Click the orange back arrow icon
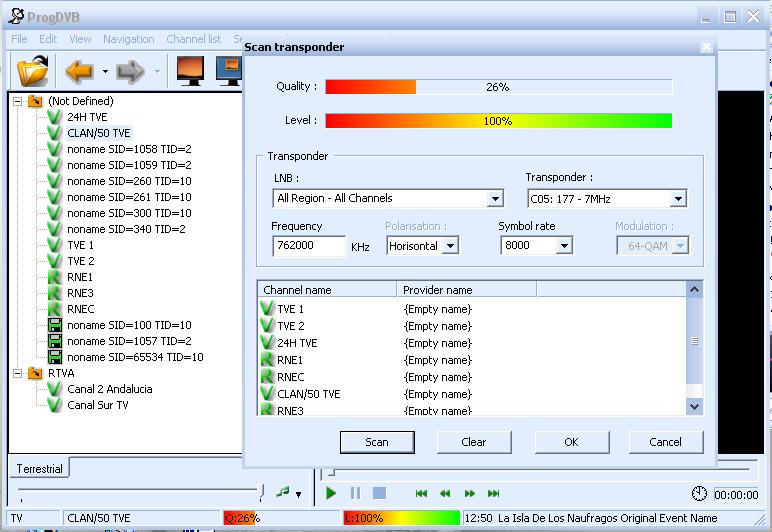Screen dimensions: 772x532 (79, 71)
